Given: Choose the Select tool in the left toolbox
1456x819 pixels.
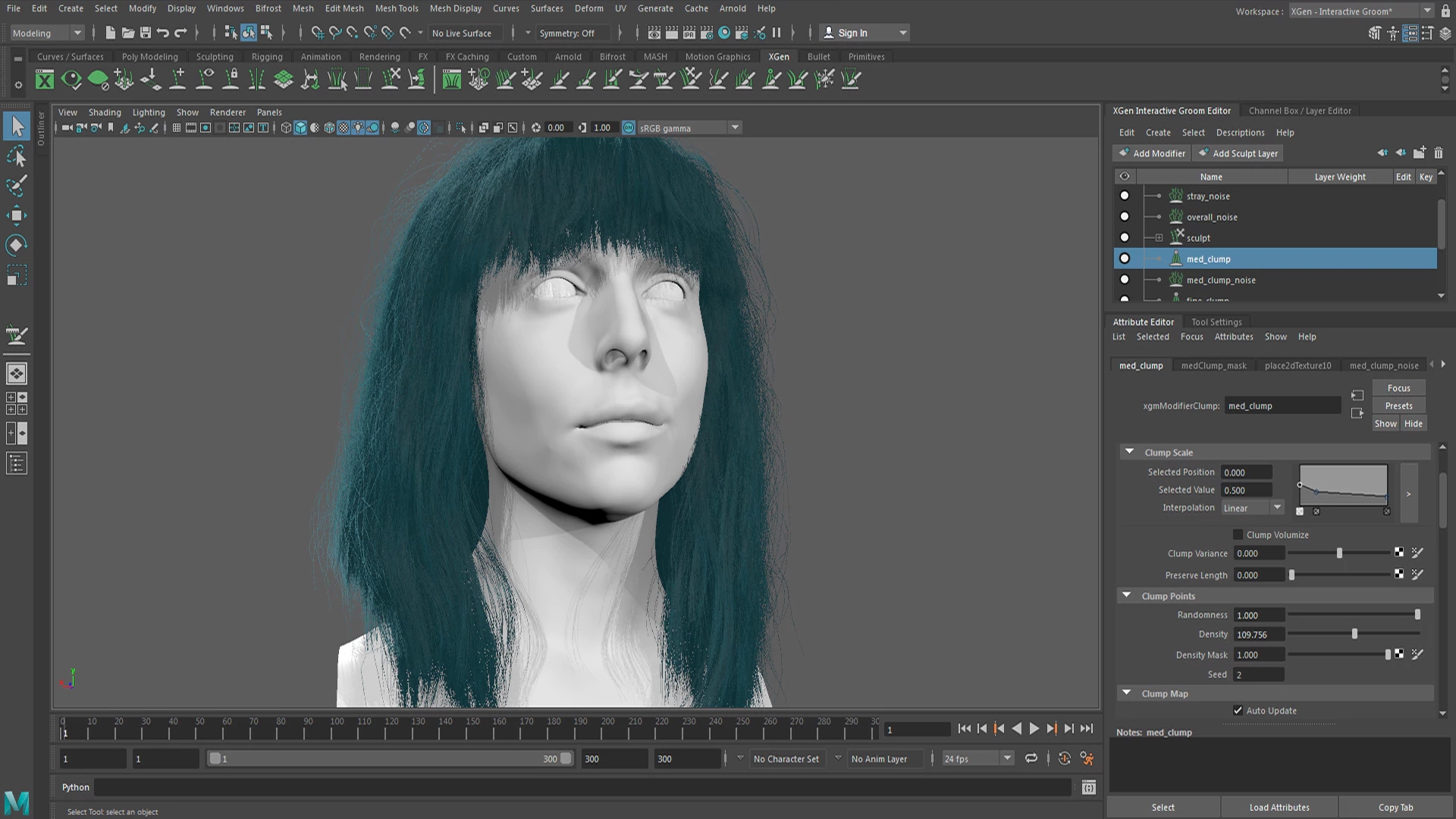Looking at the screenshot, I should tap(17, 127).
